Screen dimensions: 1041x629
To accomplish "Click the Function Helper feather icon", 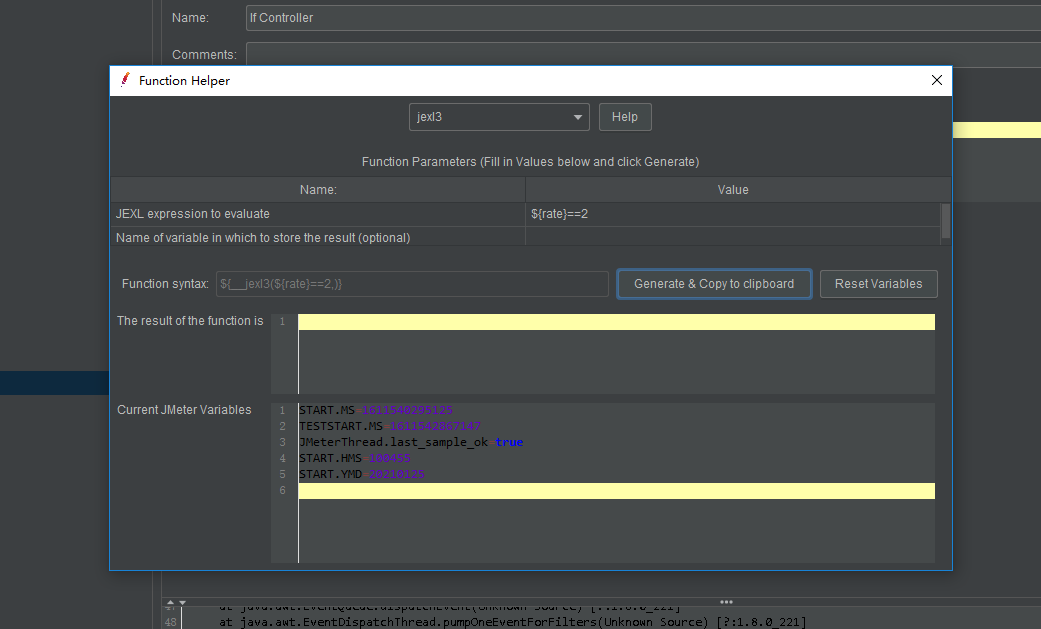I will click(125, 80).
